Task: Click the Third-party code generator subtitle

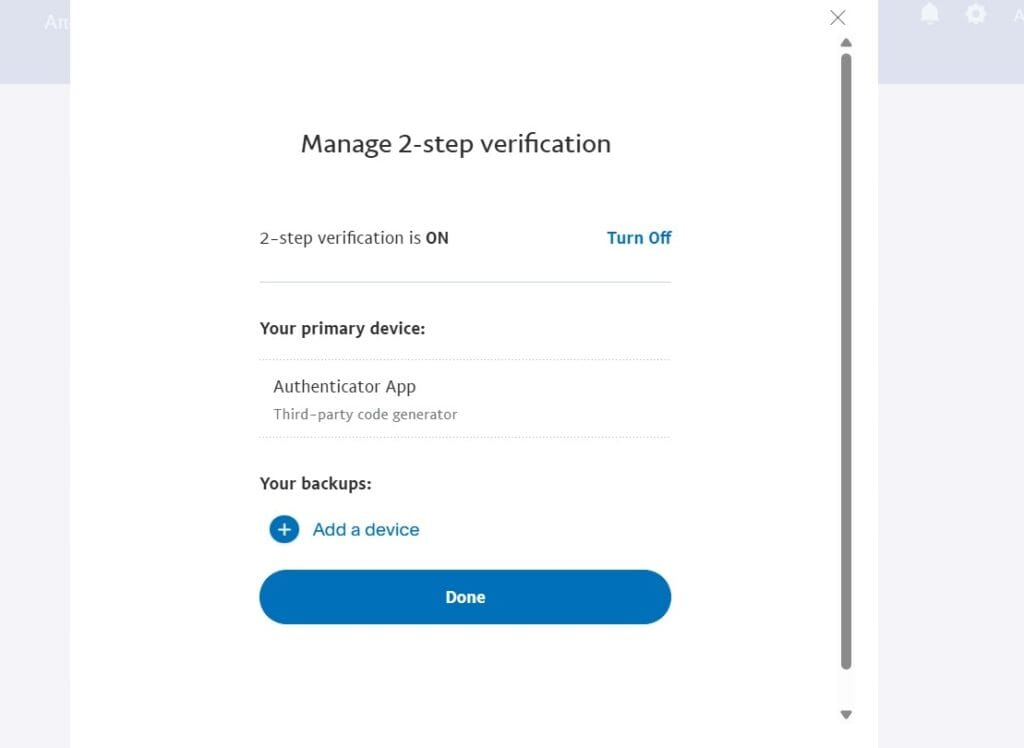Action: tap(365, 414)
